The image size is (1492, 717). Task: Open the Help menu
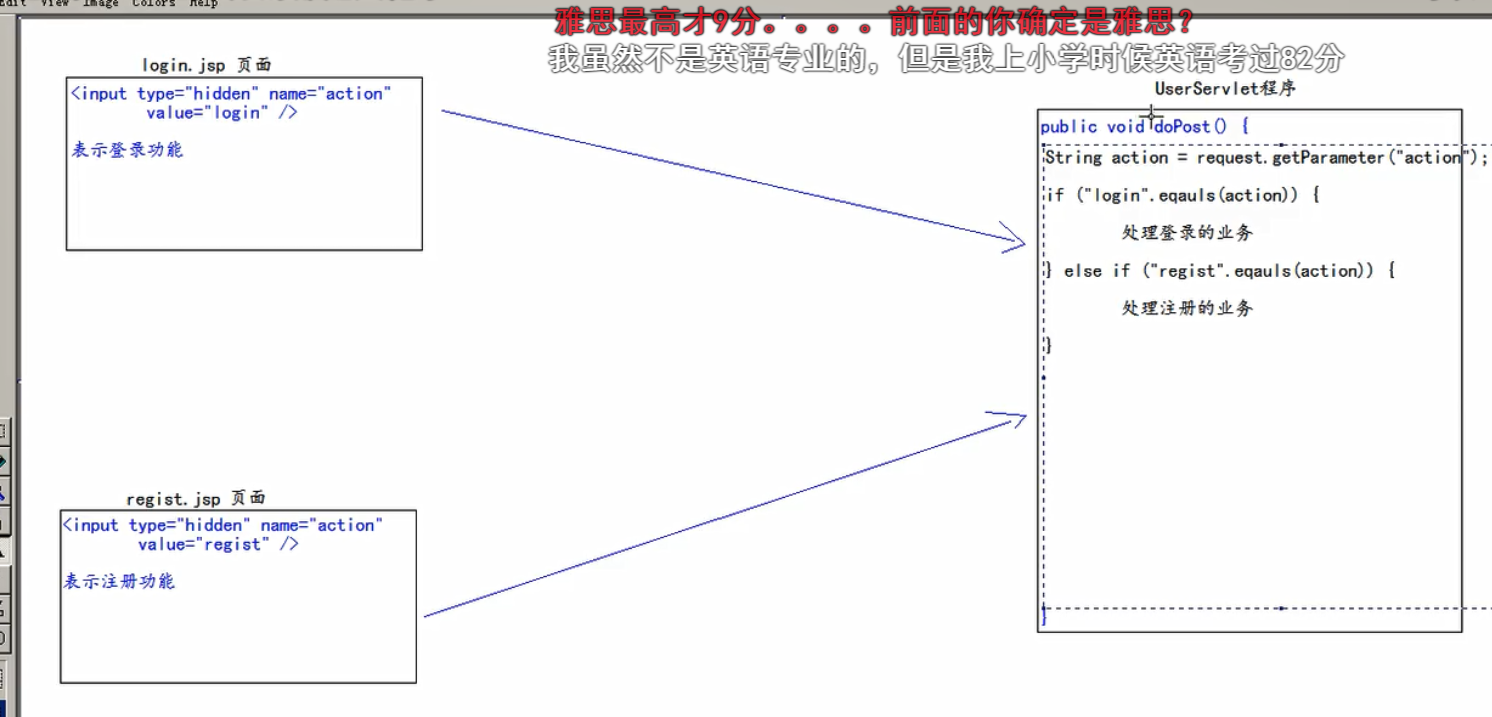click(x=204, y=3)
